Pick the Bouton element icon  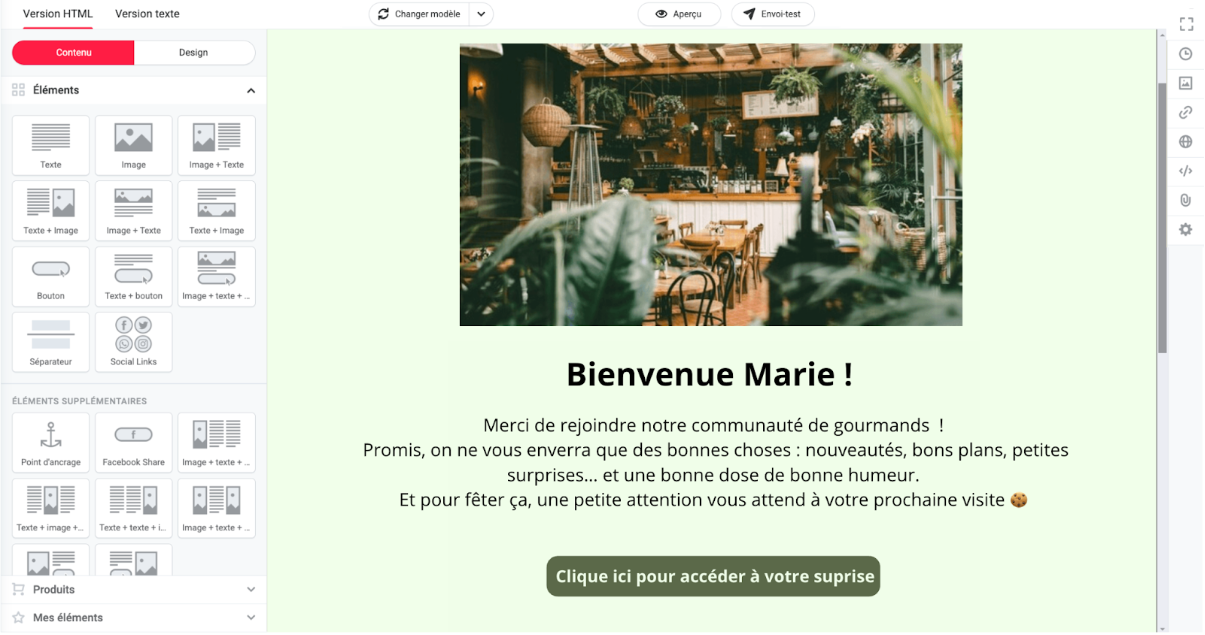point(51,276)
